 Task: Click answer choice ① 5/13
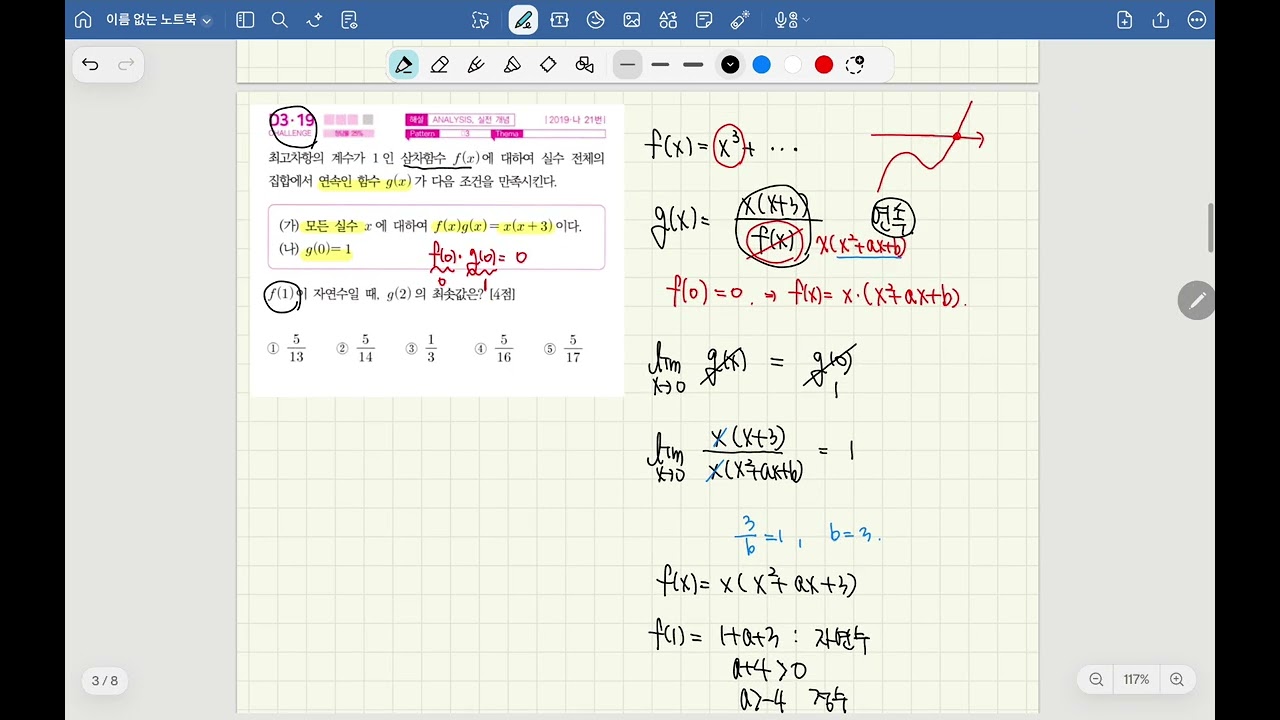[287, 348]
